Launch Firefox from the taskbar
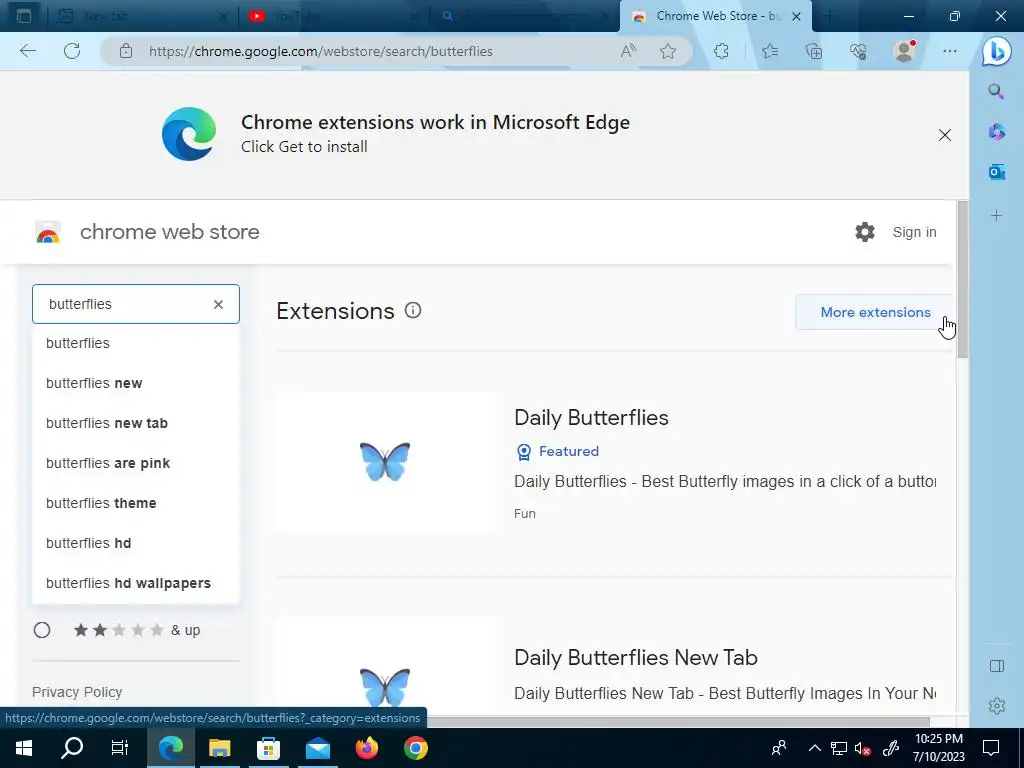 tap(366, 748)
